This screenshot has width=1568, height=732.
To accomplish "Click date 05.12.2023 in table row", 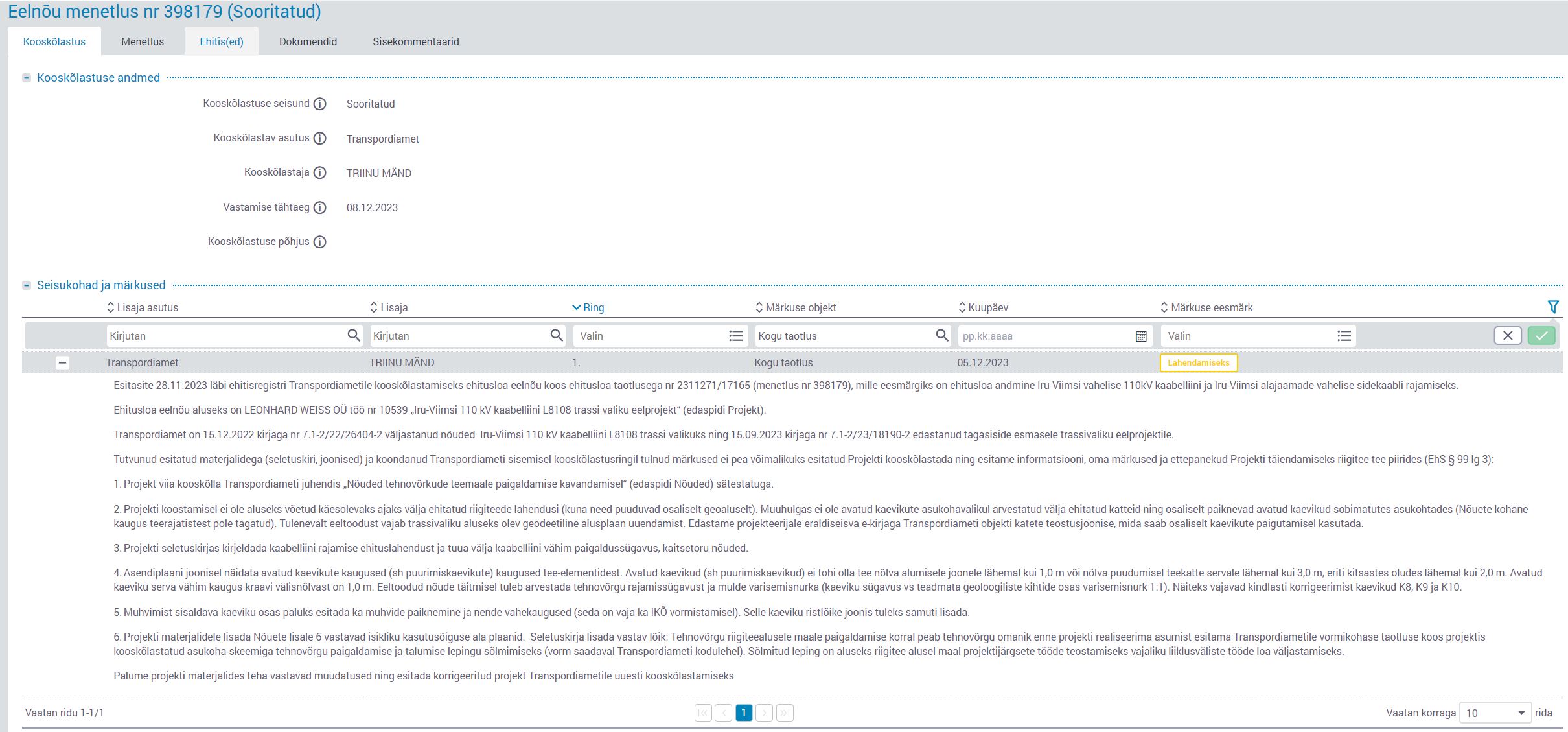I will click(x=982, y=363).
